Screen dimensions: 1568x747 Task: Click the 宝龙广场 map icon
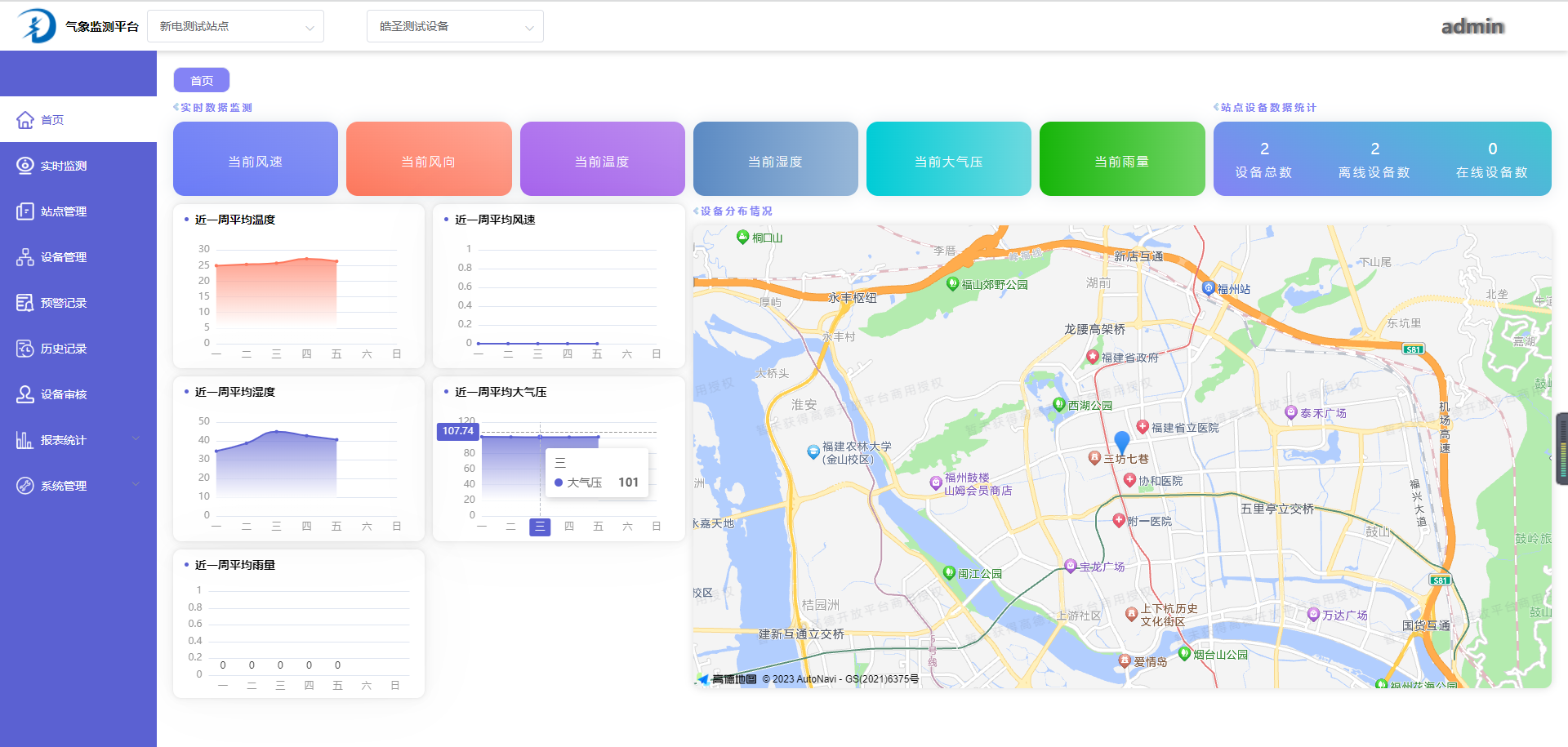click(1071, 566)
